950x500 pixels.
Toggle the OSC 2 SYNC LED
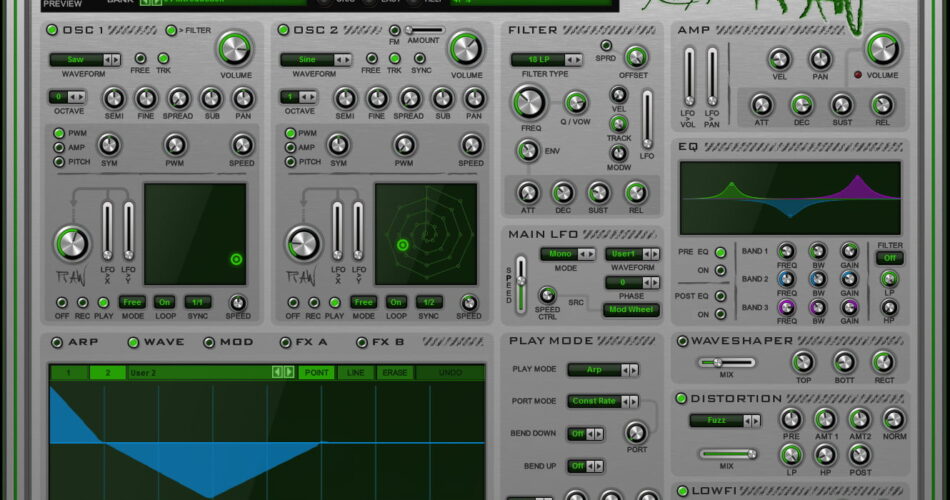[420, 59]
